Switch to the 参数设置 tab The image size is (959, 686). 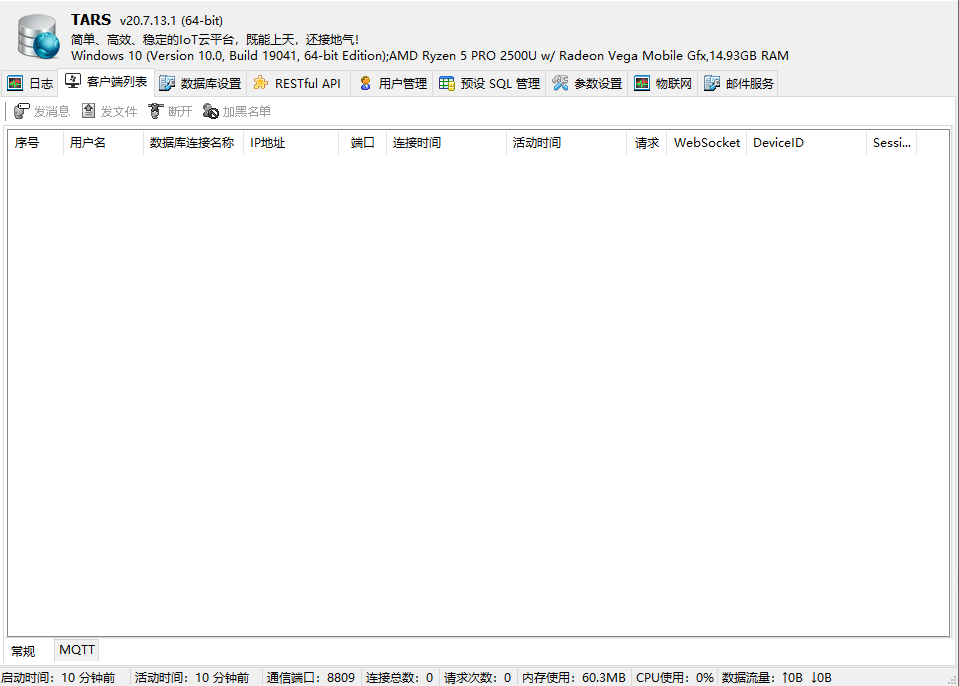(x=587, y=83)
